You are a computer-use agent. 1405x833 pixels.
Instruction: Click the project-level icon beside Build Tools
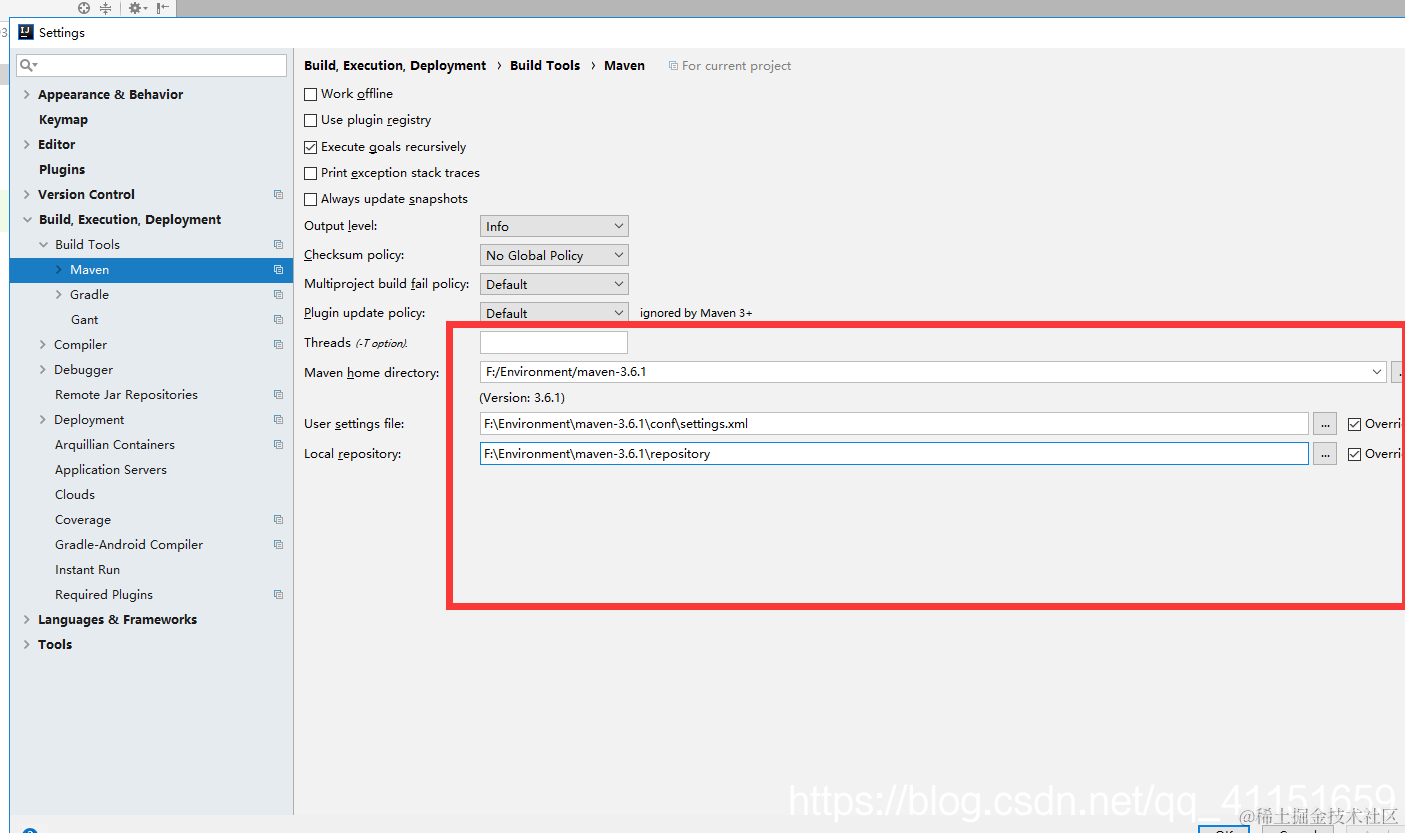pos(278,245)
